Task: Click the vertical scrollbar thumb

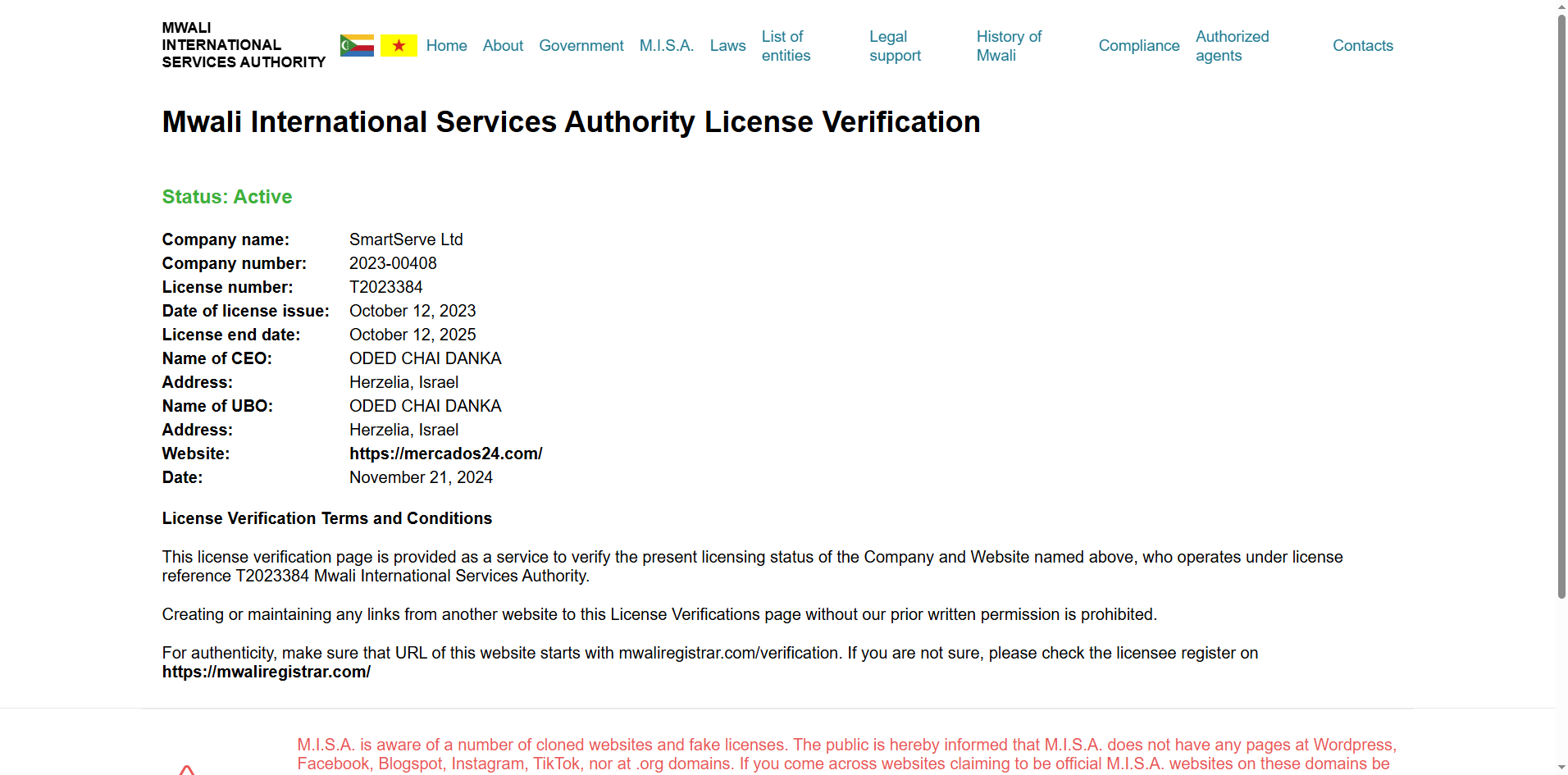Action: [1561, 303]
